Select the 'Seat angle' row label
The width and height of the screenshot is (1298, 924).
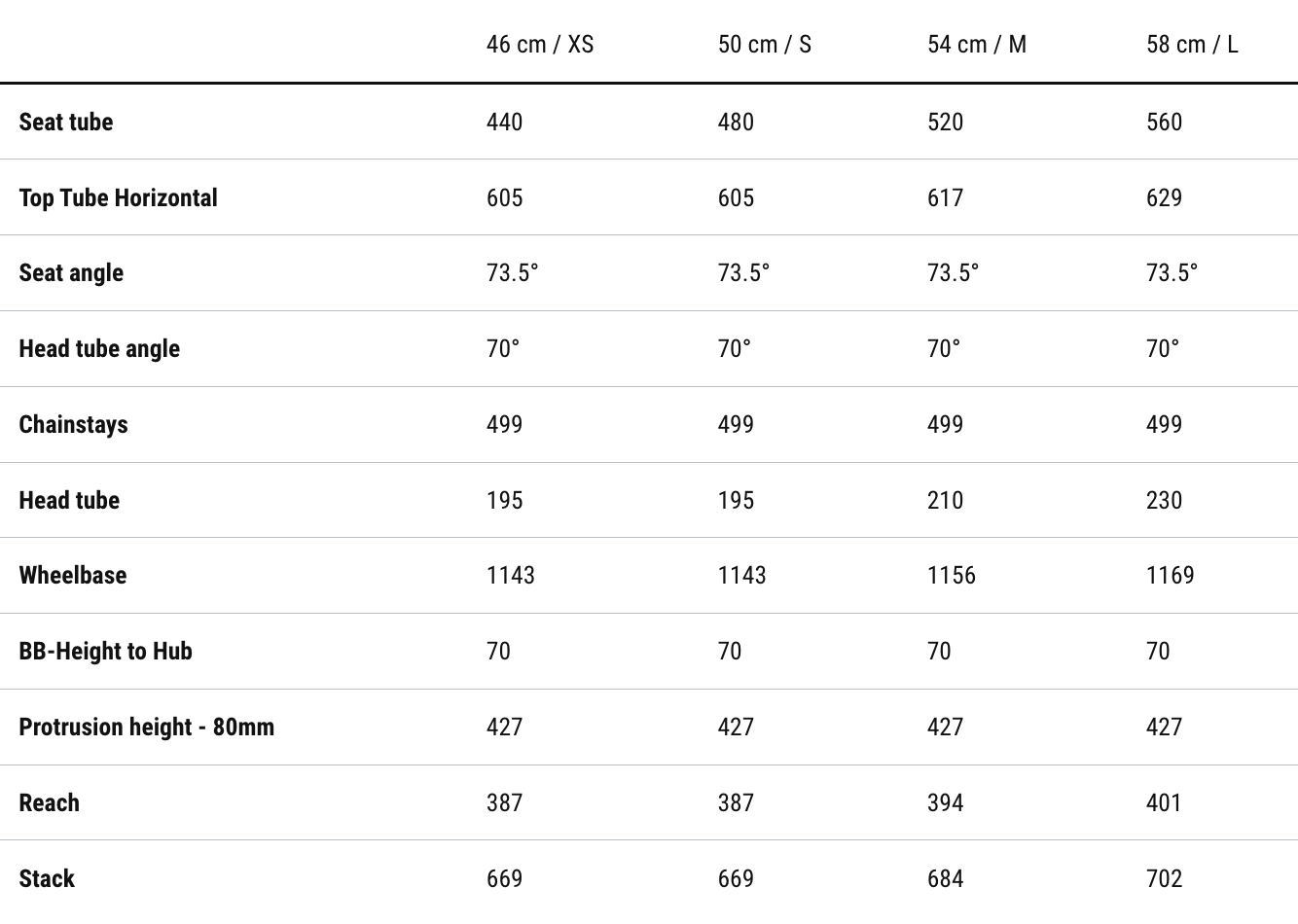(71, 272)
